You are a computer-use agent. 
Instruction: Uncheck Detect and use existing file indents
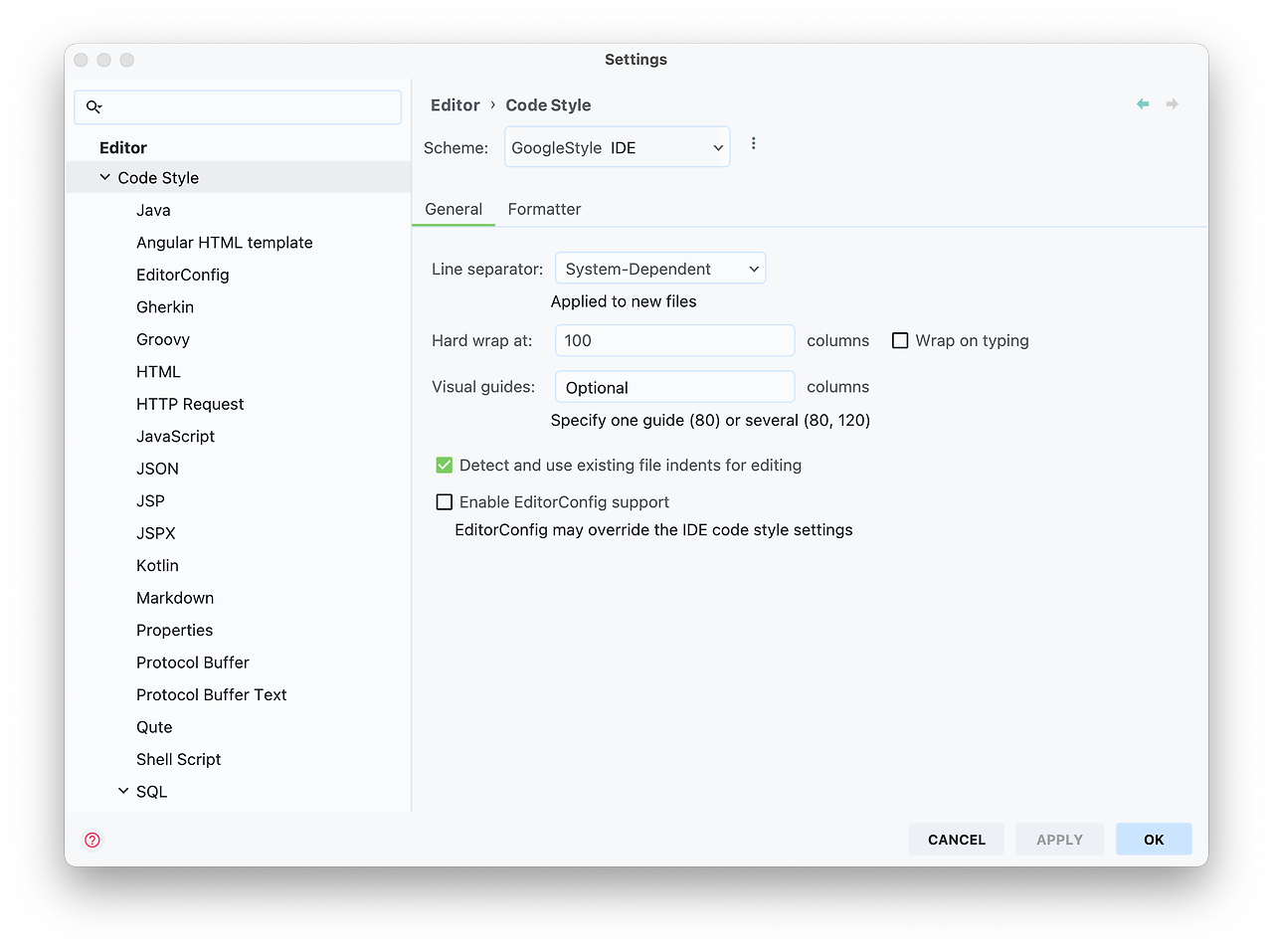click(x=445, y=465)
